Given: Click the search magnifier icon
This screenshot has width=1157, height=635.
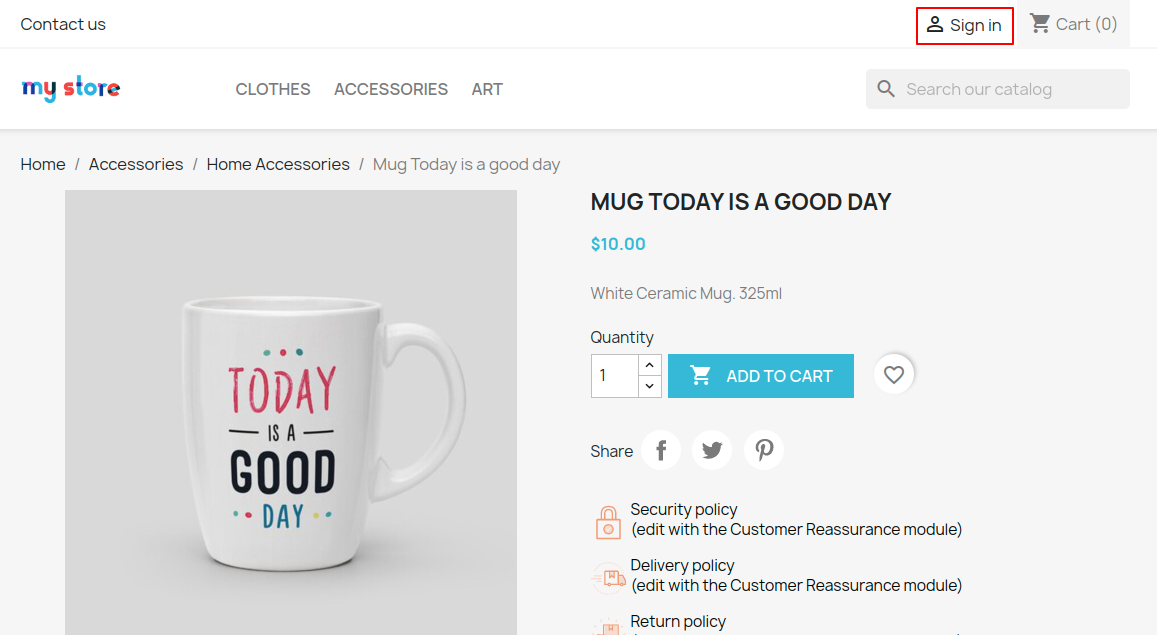Looking at the screenshot, I should pos(886,89).
